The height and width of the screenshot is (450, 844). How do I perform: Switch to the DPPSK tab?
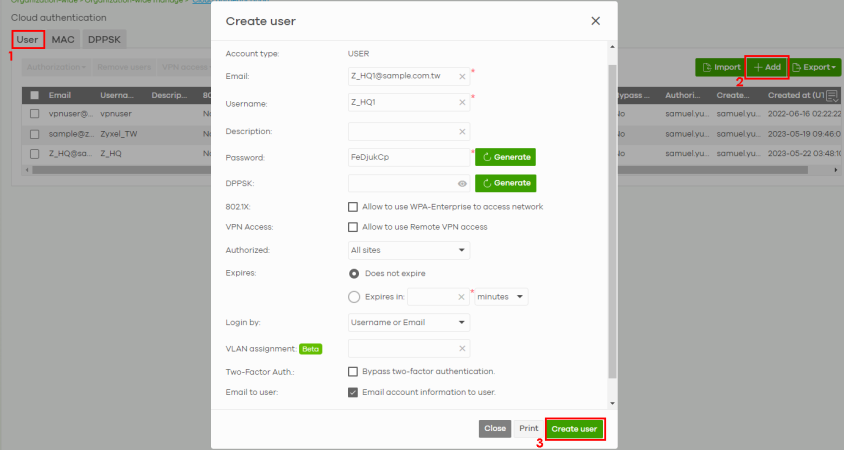(x=105, y=39)
